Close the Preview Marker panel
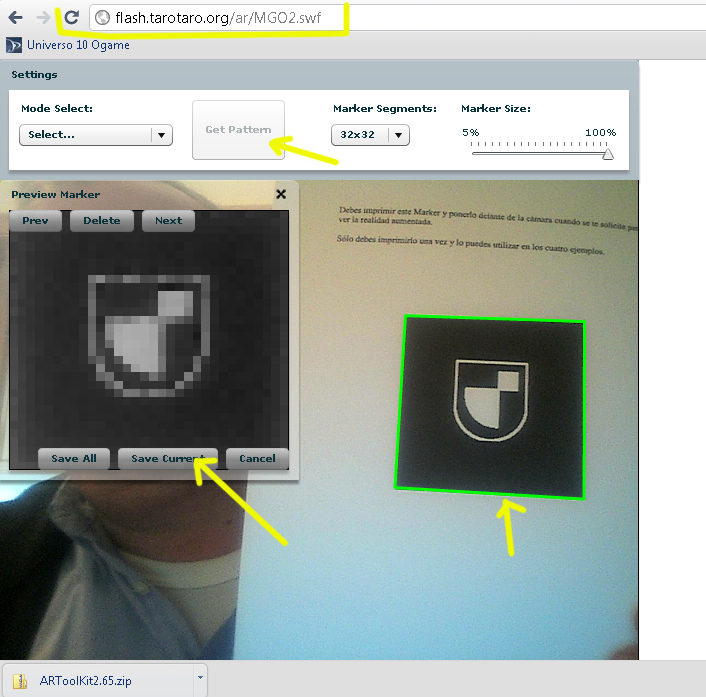The image size is (706, 697). point(281,194)
